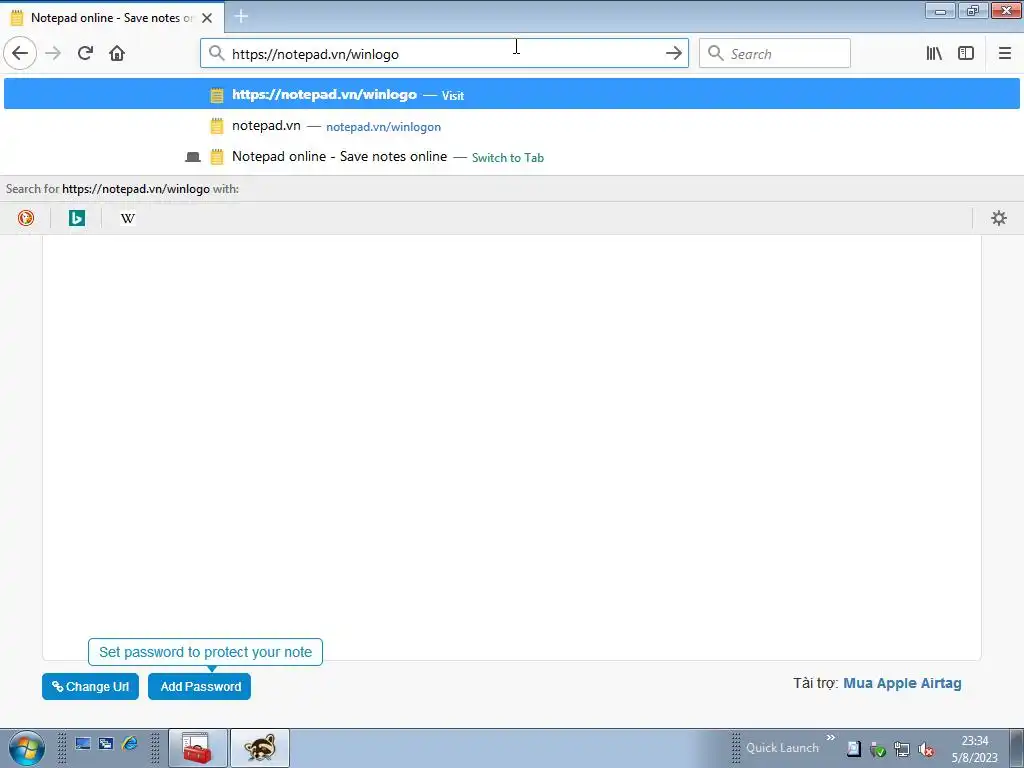Visit https://notepad.vn/winlogo suggestion
This screenshot has height=768, width=1024.
(x=511, y=94)
